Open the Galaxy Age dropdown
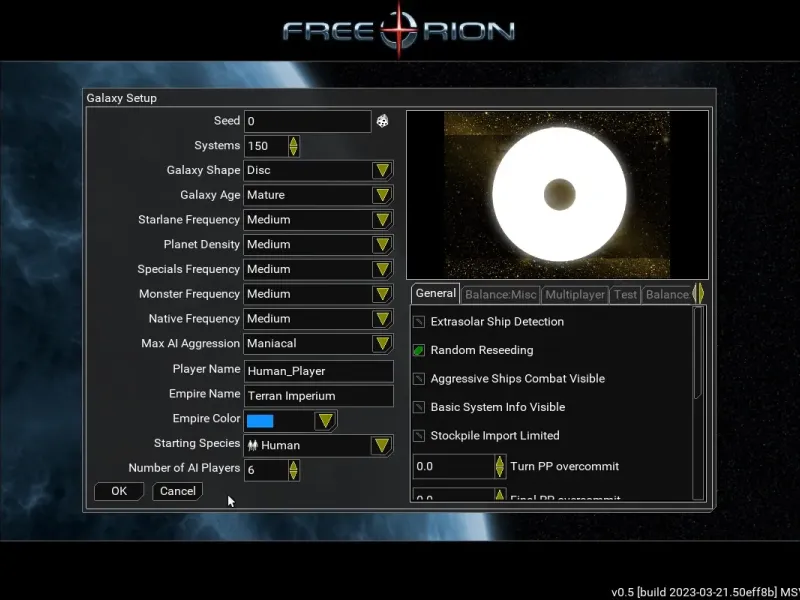The width and height of the screenshot is (800, 600). tap(382, 195)
